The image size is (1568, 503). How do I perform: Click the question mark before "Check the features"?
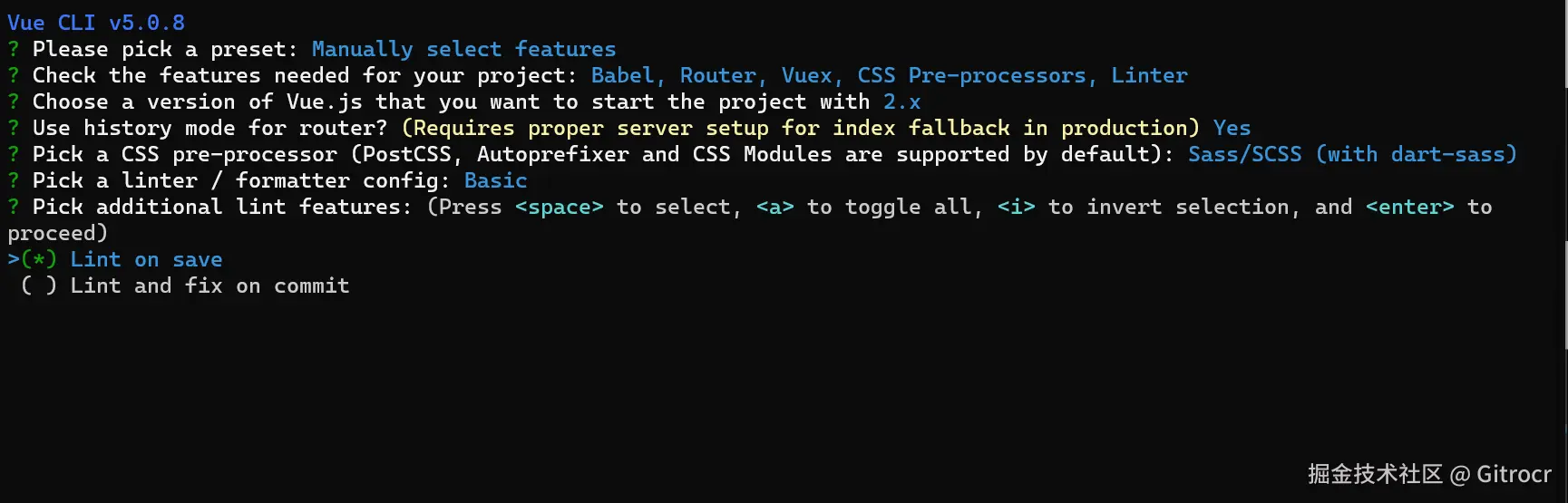point(14,75)
